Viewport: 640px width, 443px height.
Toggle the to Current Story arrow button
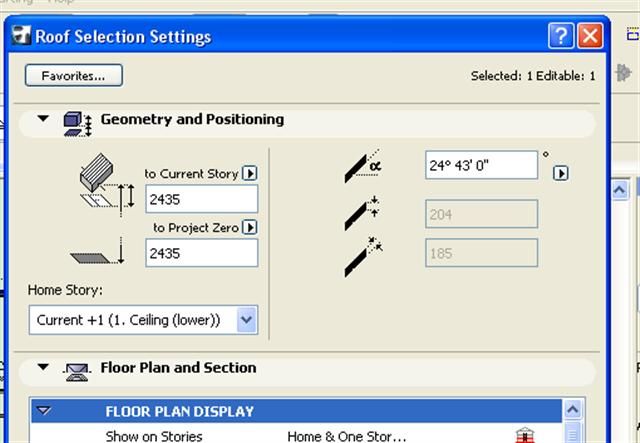[250, 173]
